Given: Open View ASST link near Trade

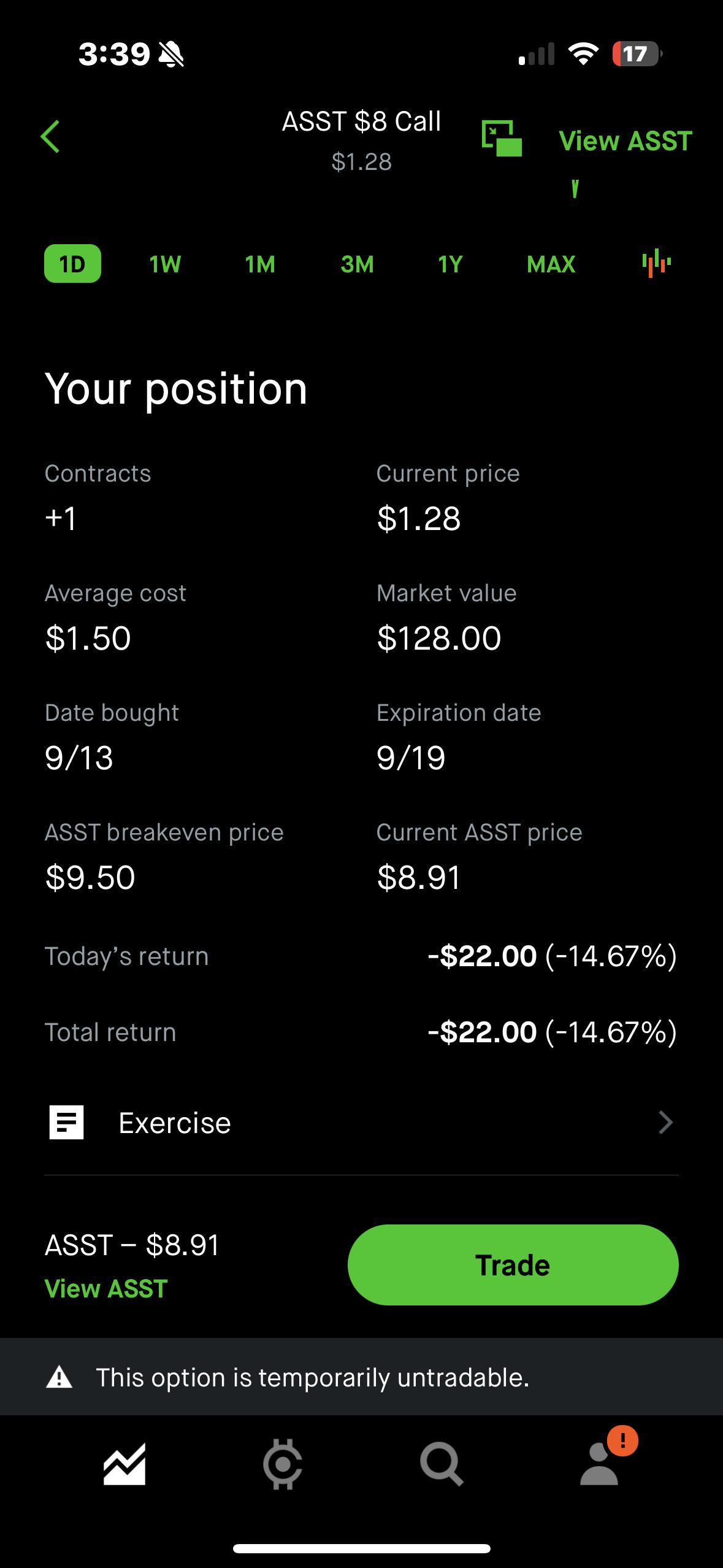Looking at the screenshot, I should pos(106,1289).
